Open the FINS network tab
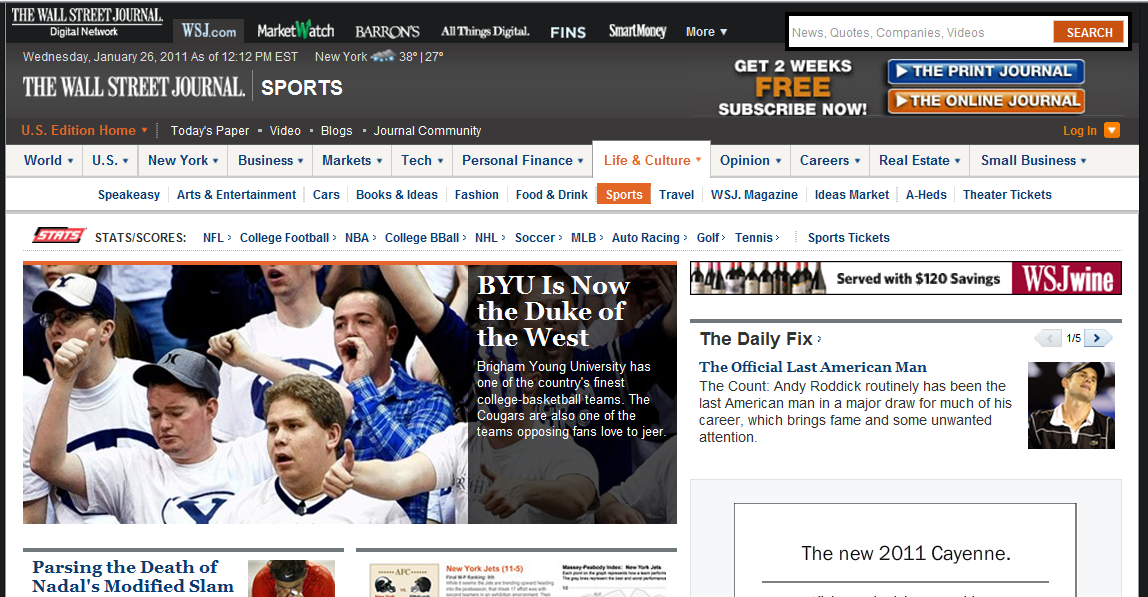Viewport: 1148px width, 597px height. point(568,32)
